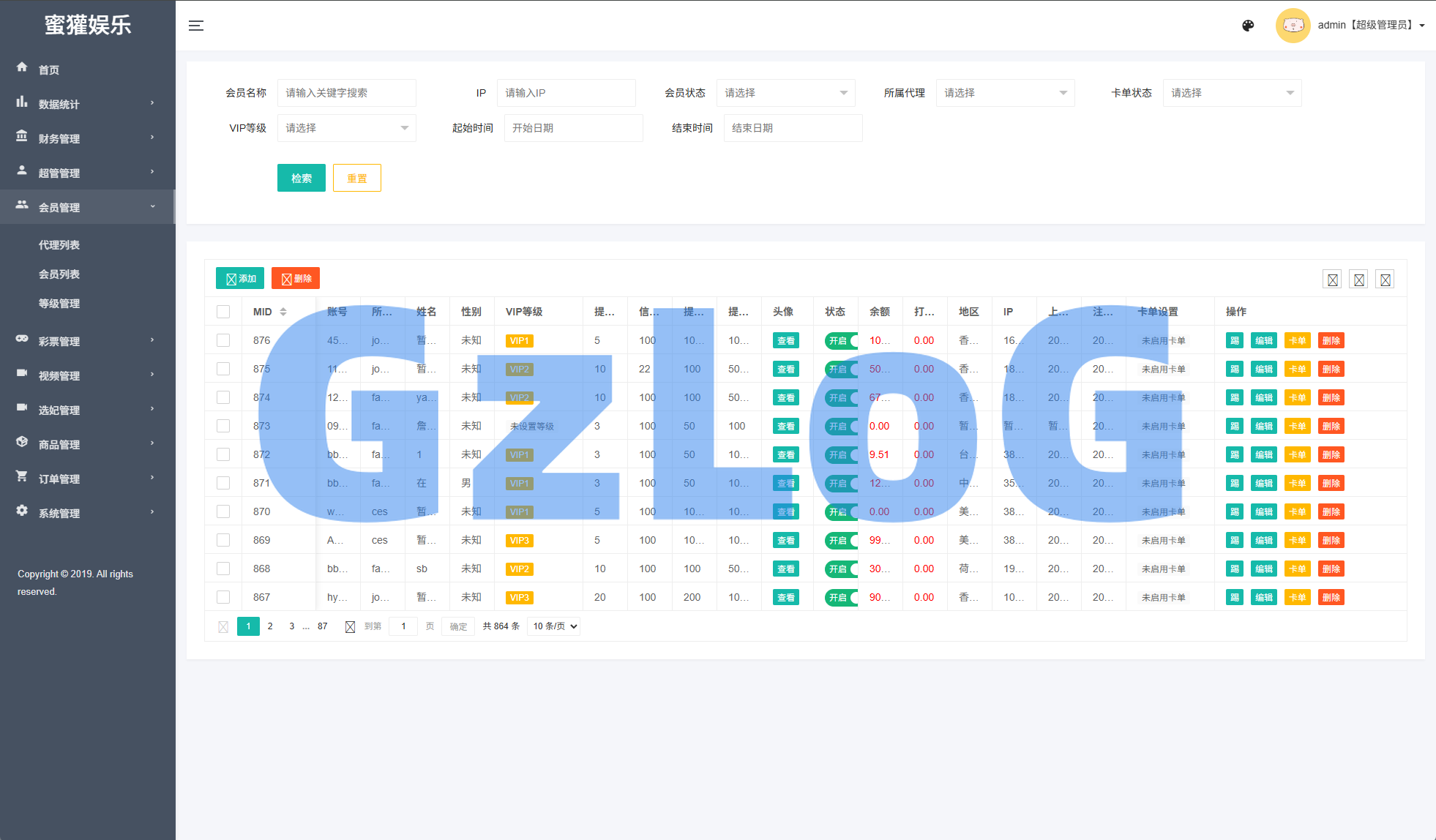
Task: Click MID column sort arrows
Action: [283, 312]
